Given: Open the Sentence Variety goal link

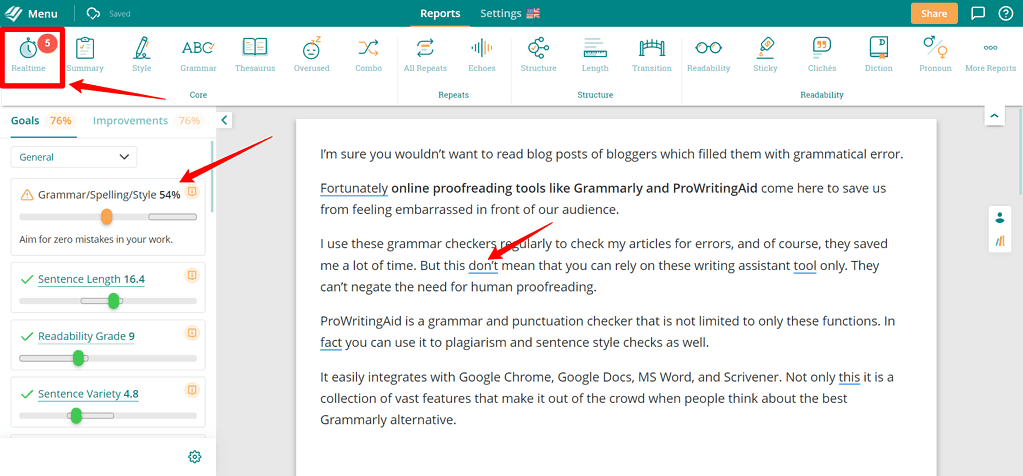Looking at the screenshot, I should tap(79, 394).
